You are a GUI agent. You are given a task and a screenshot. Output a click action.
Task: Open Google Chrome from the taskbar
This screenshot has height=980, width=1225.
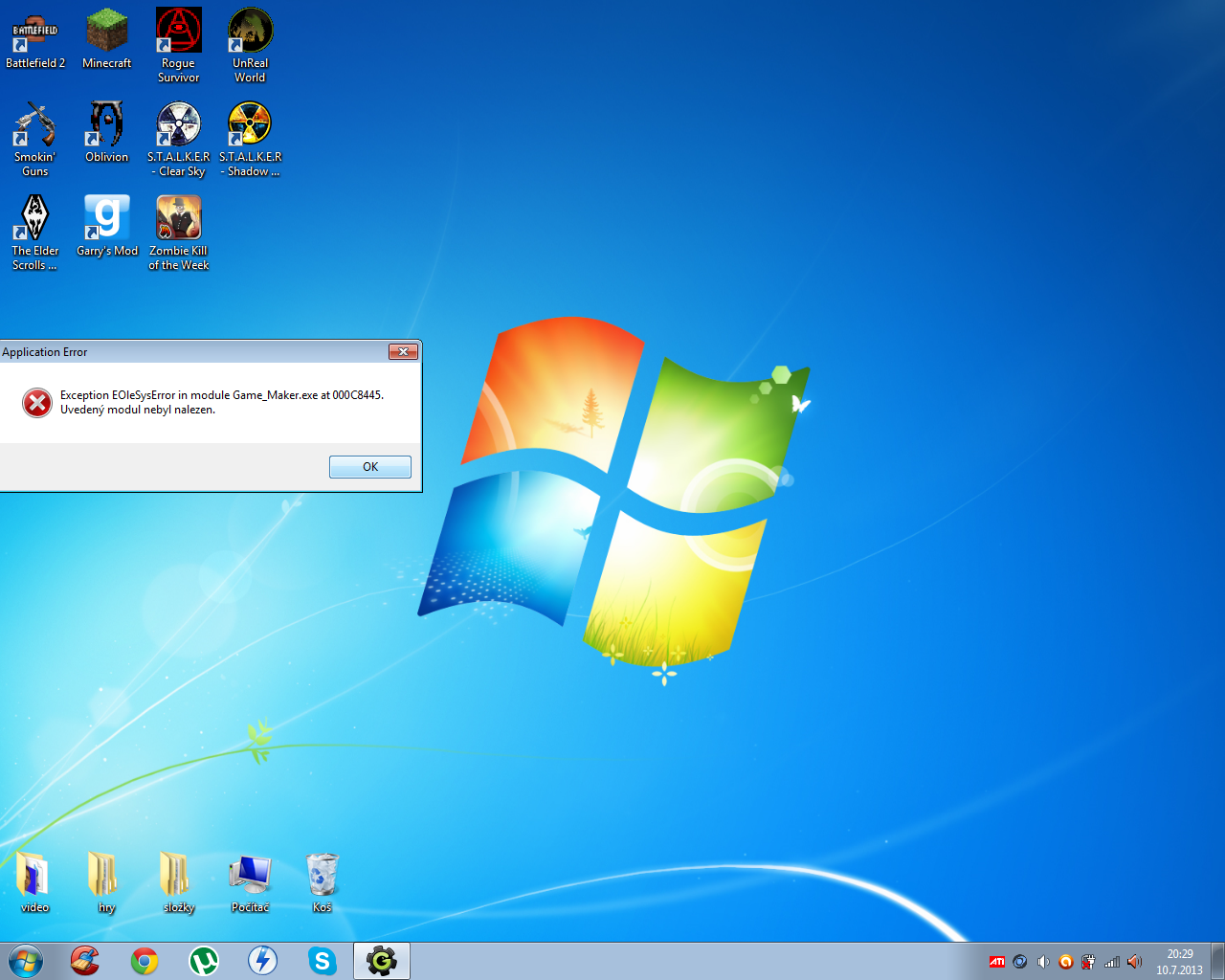pos(145,961)
